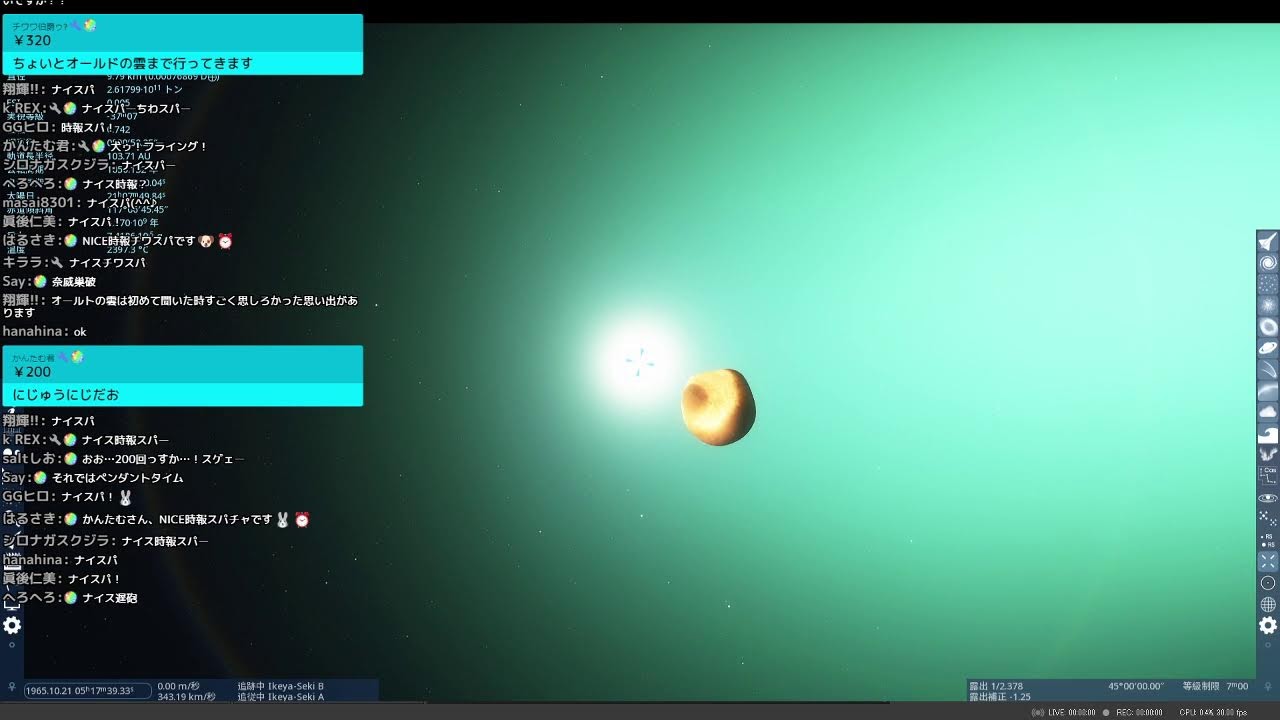1280x720 pixels.
Task: Toggle comets with the comet tail icon
Action: tap(1268, 369)
